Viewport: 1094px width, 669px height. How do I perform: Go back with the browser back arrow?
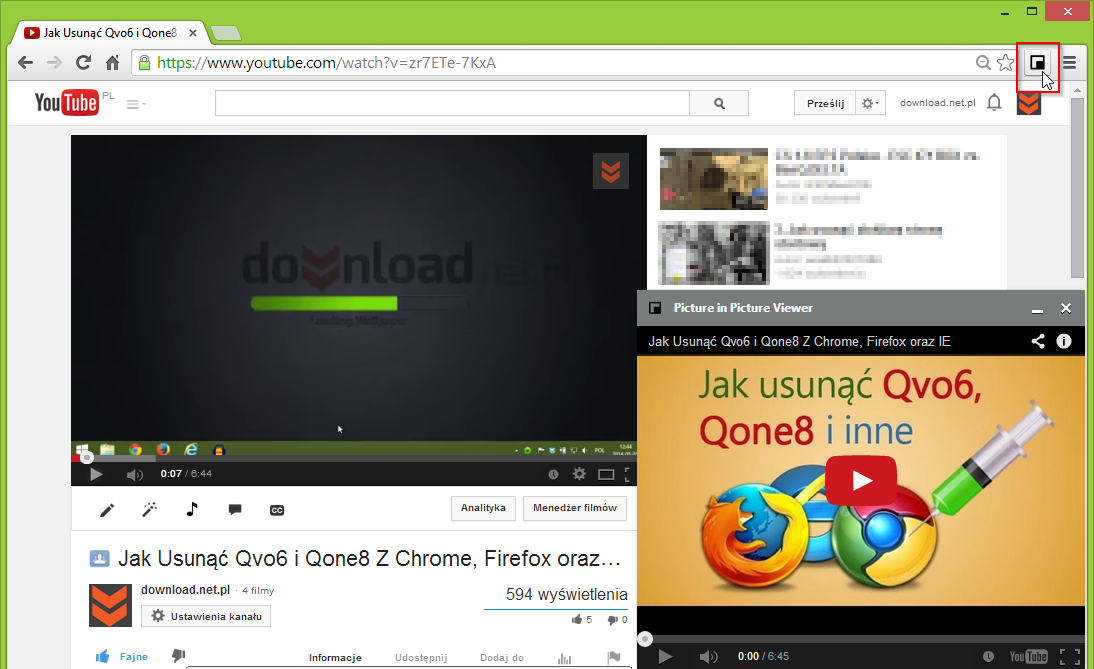[25, 63]
